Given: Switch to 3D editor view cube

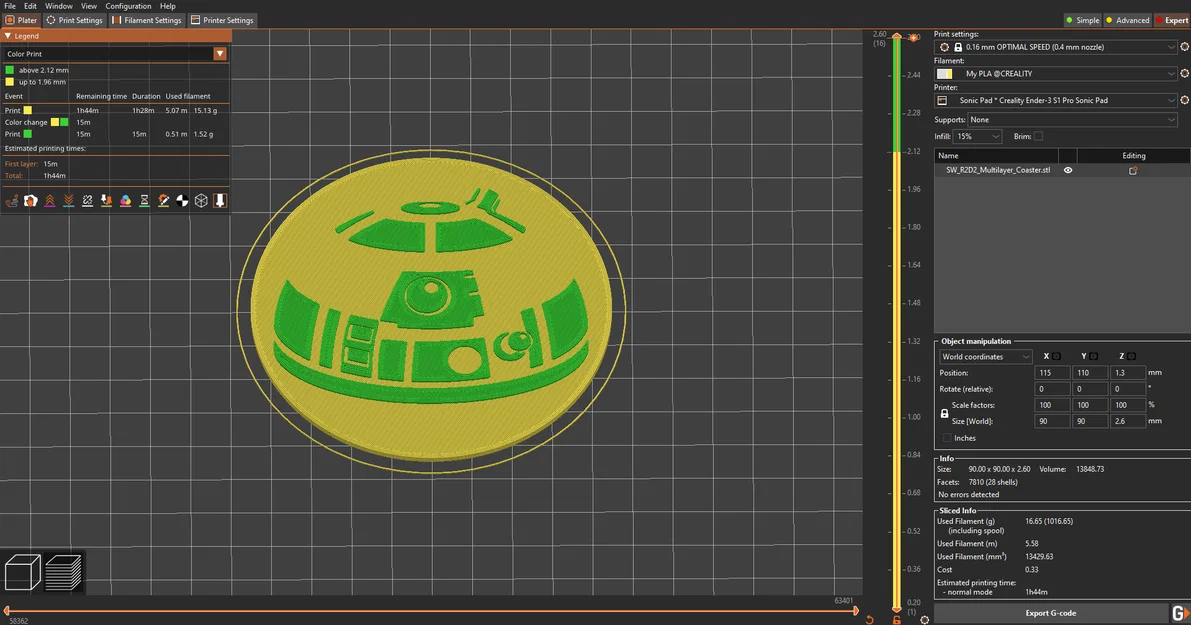Looking at the screenshot, I should (23, 572).
